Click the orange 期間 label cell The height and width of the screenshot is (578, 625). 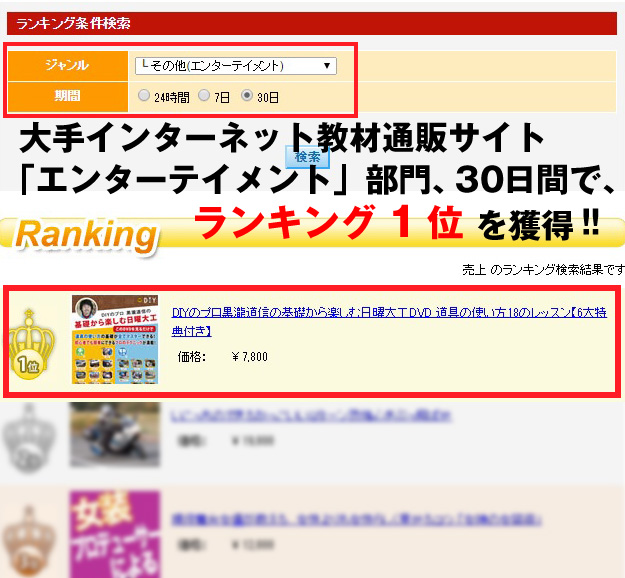(68, 96)
